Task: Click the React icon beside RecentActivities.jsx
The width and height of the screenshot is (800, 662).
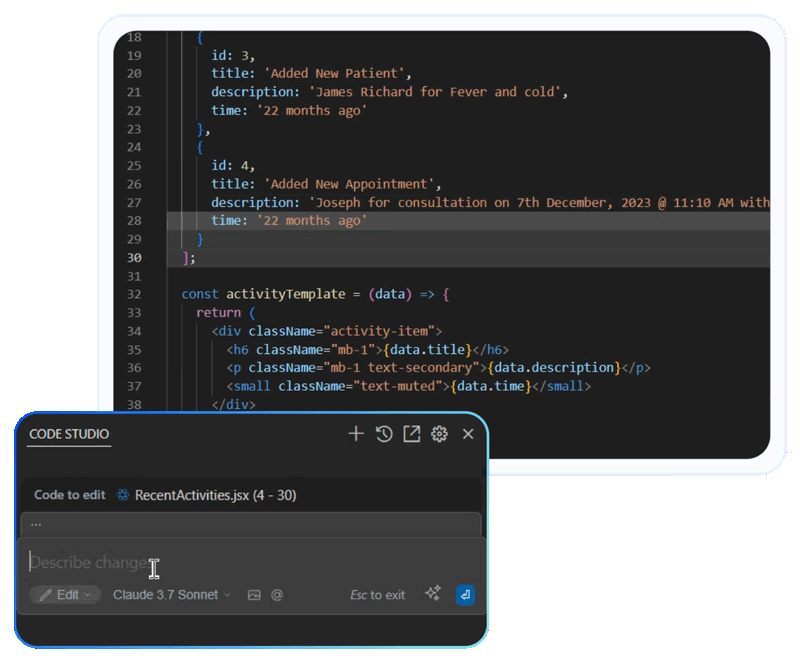Action: (123, 495)
